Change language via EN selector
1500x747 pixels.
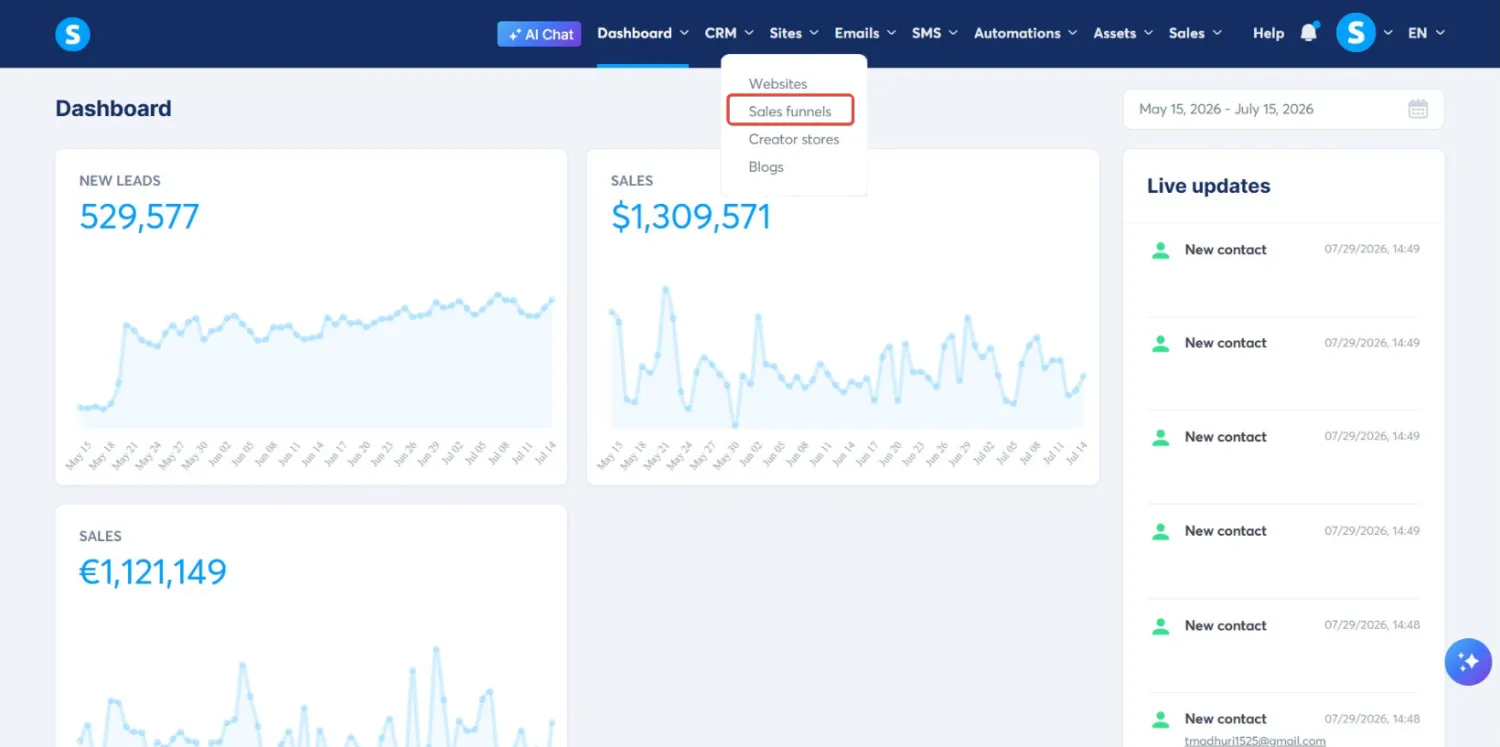(1426, 33)
